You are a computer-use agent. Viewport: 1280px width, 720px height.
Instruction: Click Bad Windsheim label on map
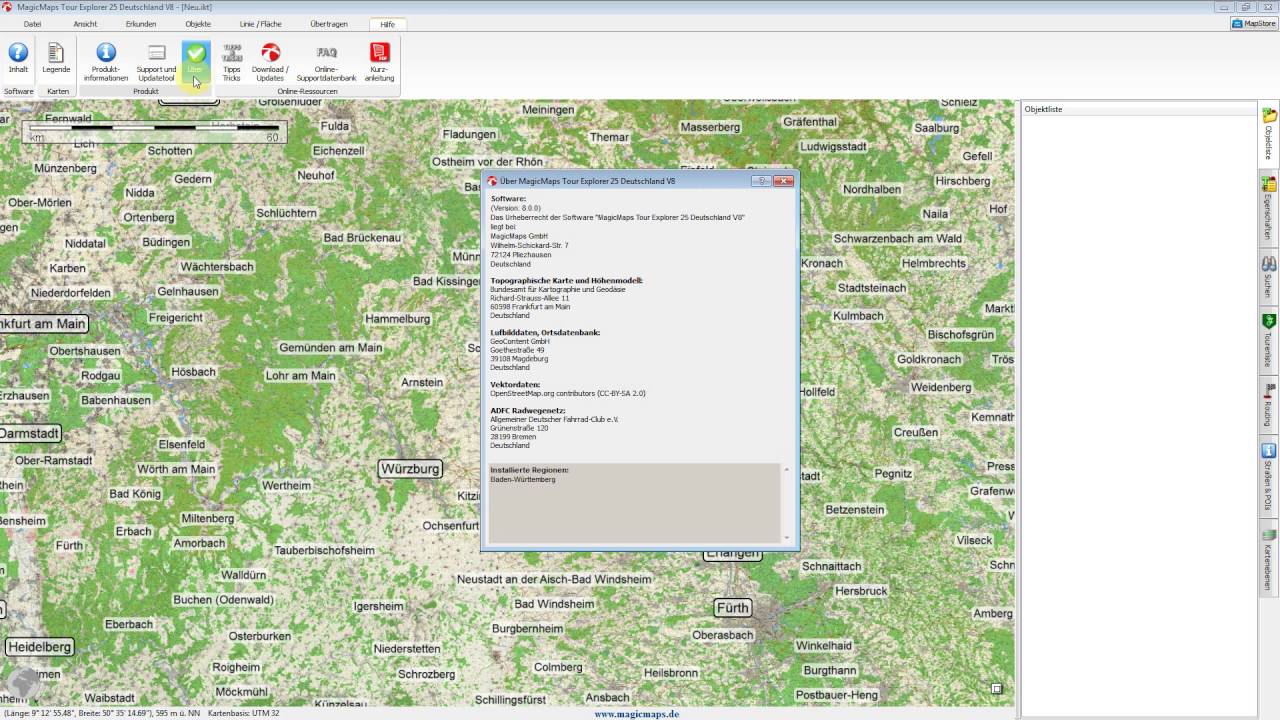tap(554, 604)
